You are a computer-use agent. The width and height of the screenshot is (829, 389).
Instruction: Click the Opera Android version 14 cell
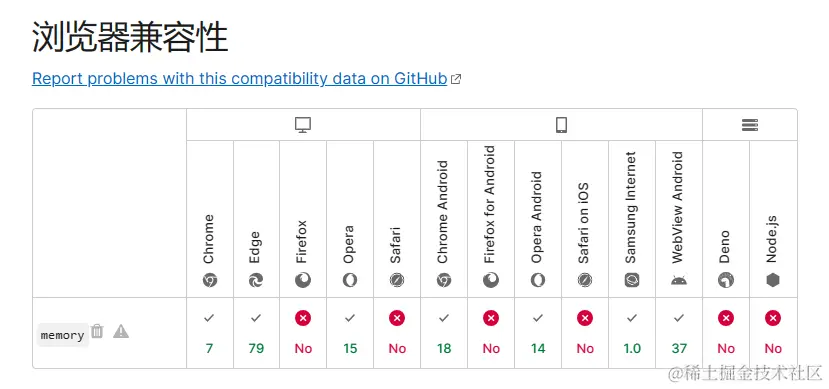pos(538,333)
